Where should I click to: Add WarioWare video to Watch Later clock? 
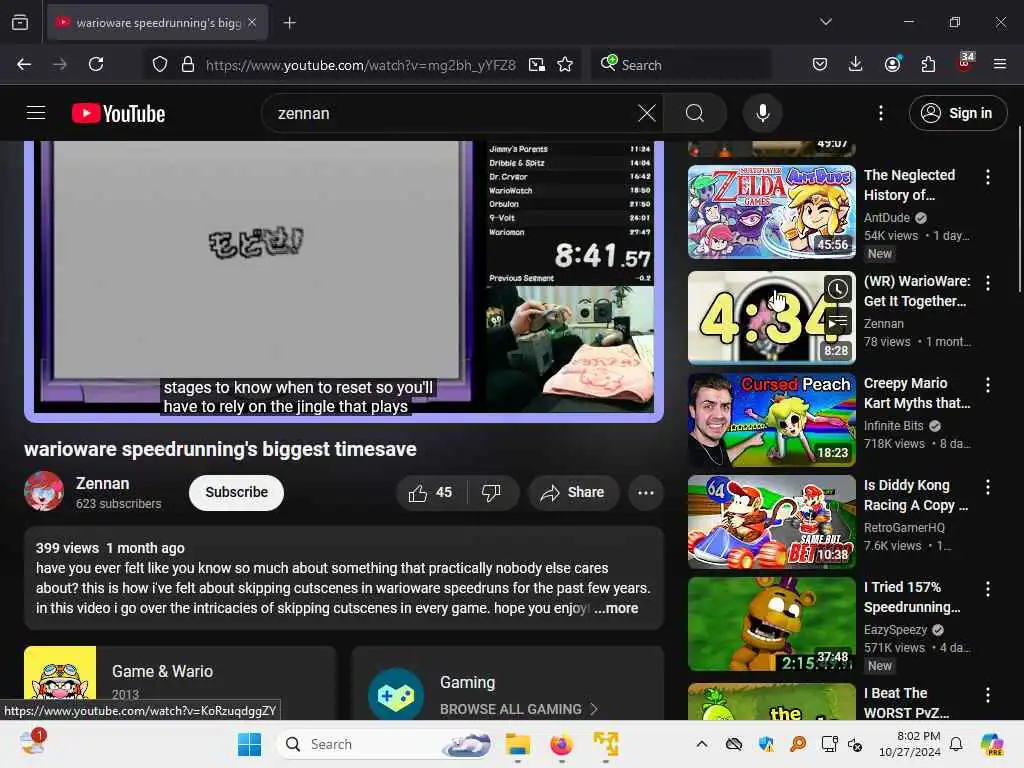pos(837,289)
